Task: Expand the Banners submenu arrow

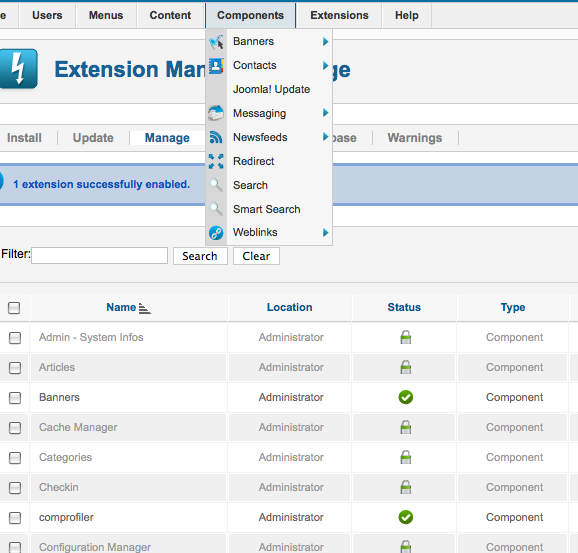Action: coord(325,42)
